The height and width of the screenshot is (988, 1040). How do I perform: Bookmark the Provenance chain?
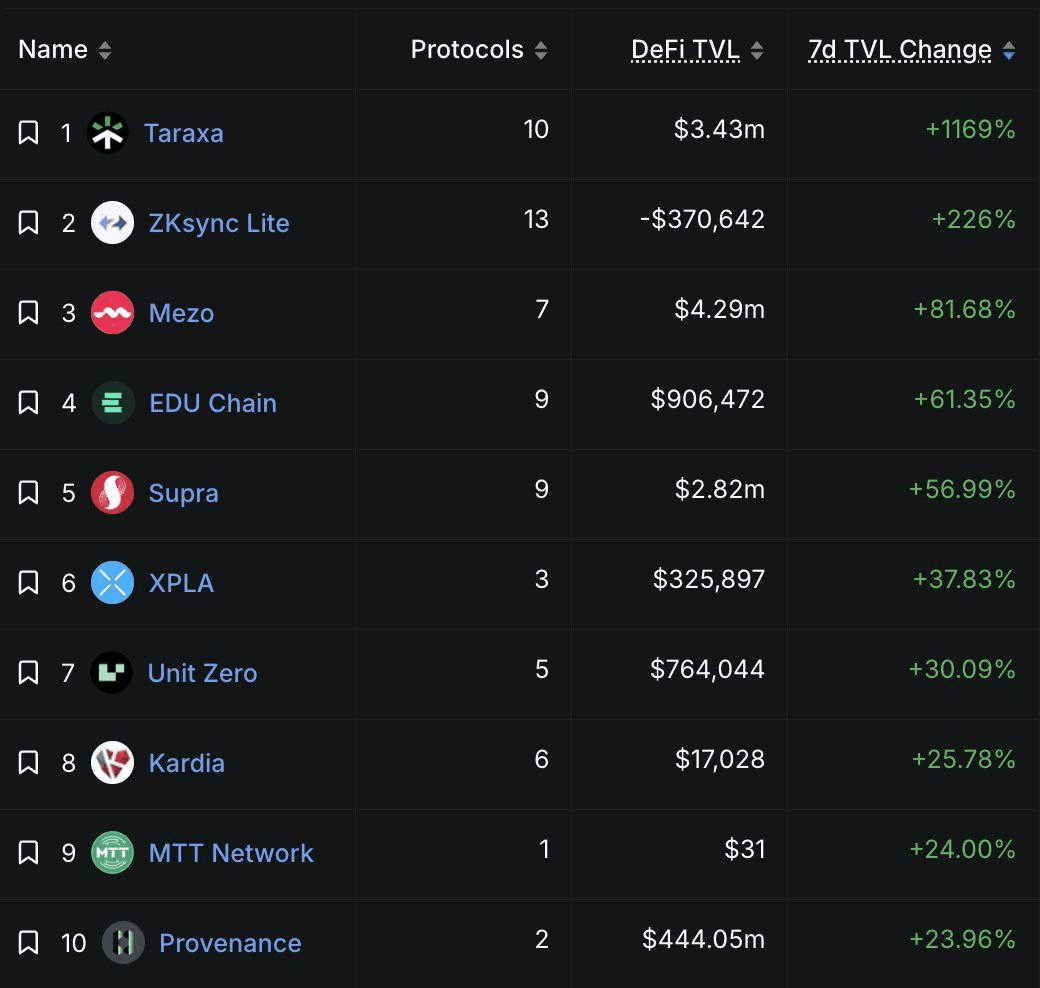click(x=29, y=943)
